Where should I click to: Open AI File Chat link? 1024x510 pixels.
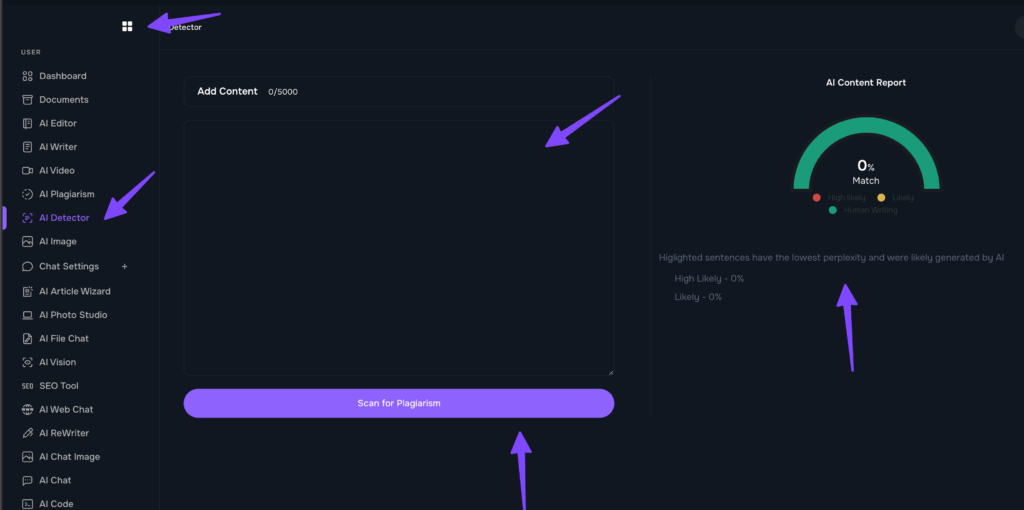[64, 339]
